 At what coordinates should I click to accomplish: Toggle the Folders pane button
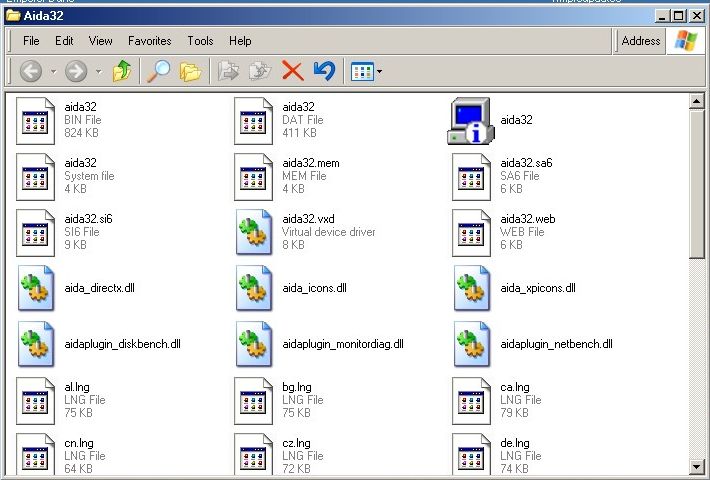[x=191, y=72]
